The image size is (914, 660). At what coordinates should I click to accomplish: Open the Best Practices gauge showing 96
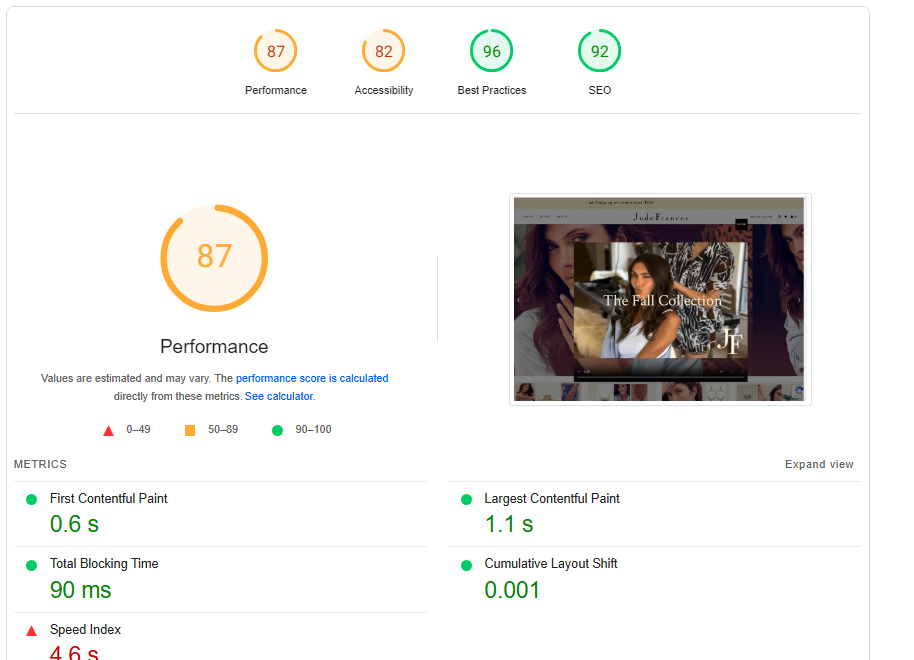coord(492,51)
